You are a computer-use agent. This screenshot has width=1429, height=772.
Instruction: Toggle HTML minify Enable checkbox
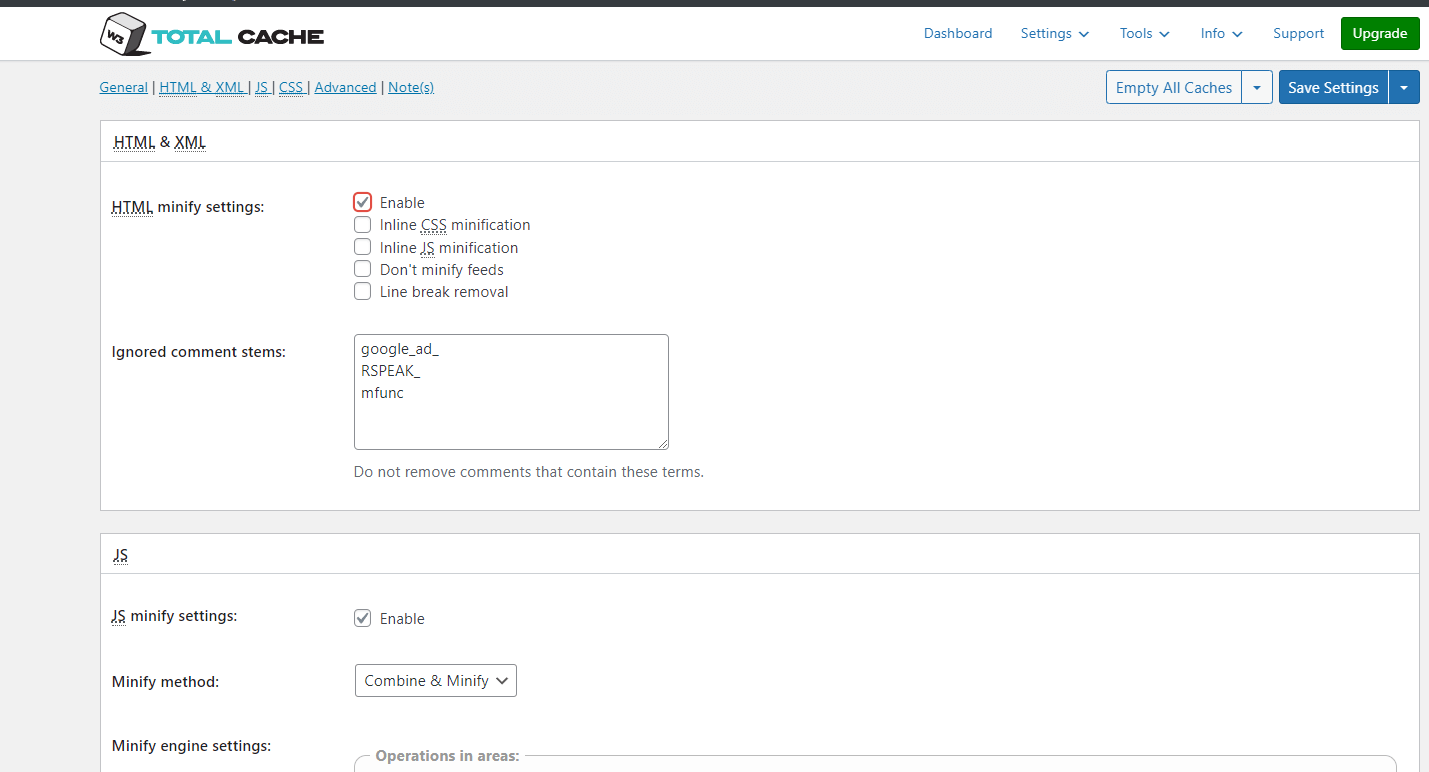click(363, 202)
